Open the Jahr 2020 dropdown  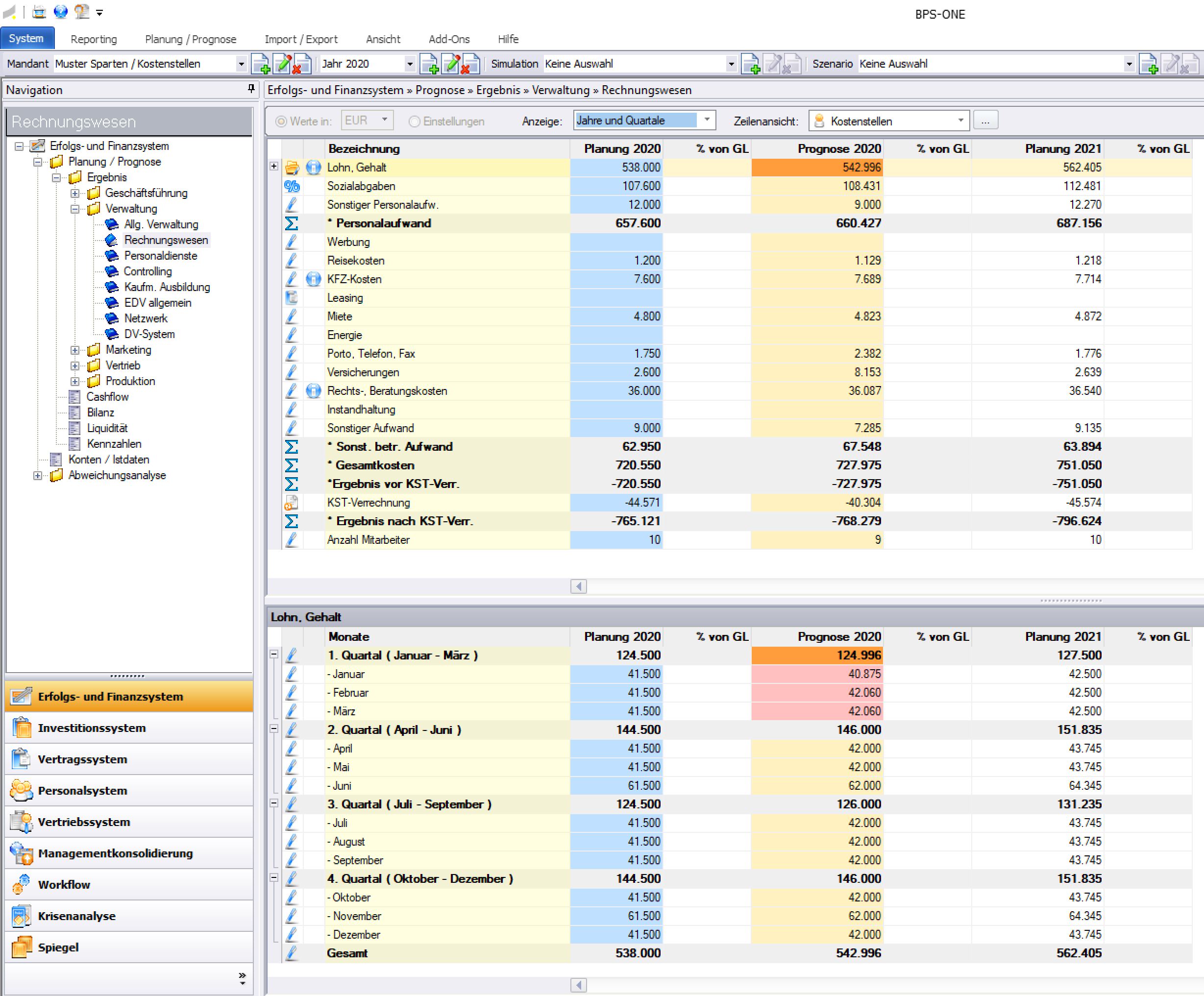click(410, 64)
